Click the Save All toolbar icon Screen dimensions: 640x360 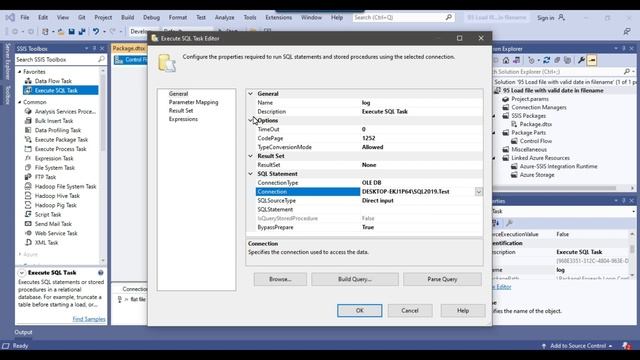tap(82, 31)
